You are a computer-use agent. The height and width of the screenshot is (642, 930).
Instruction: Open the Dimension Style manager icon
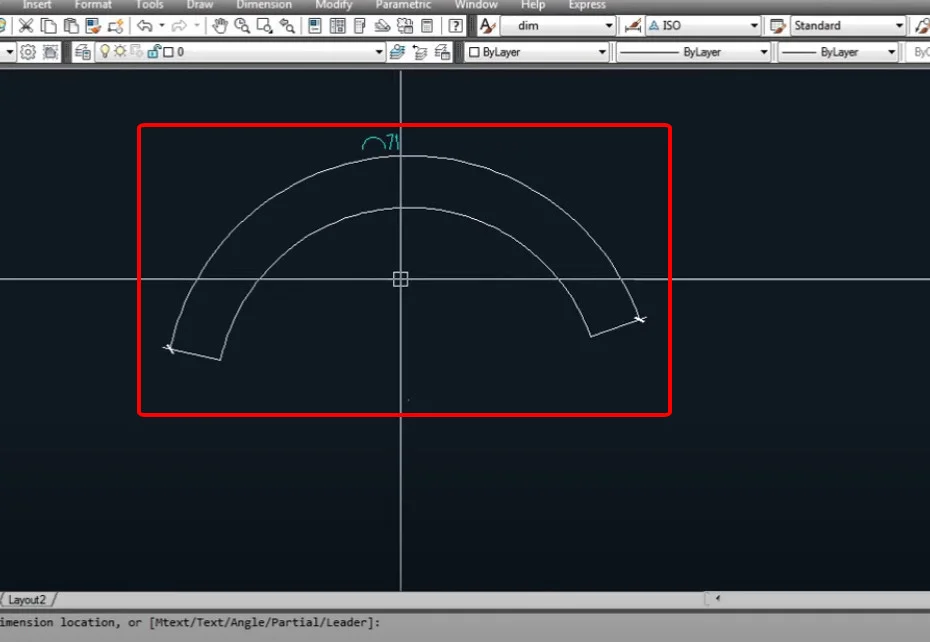point(633,26)
